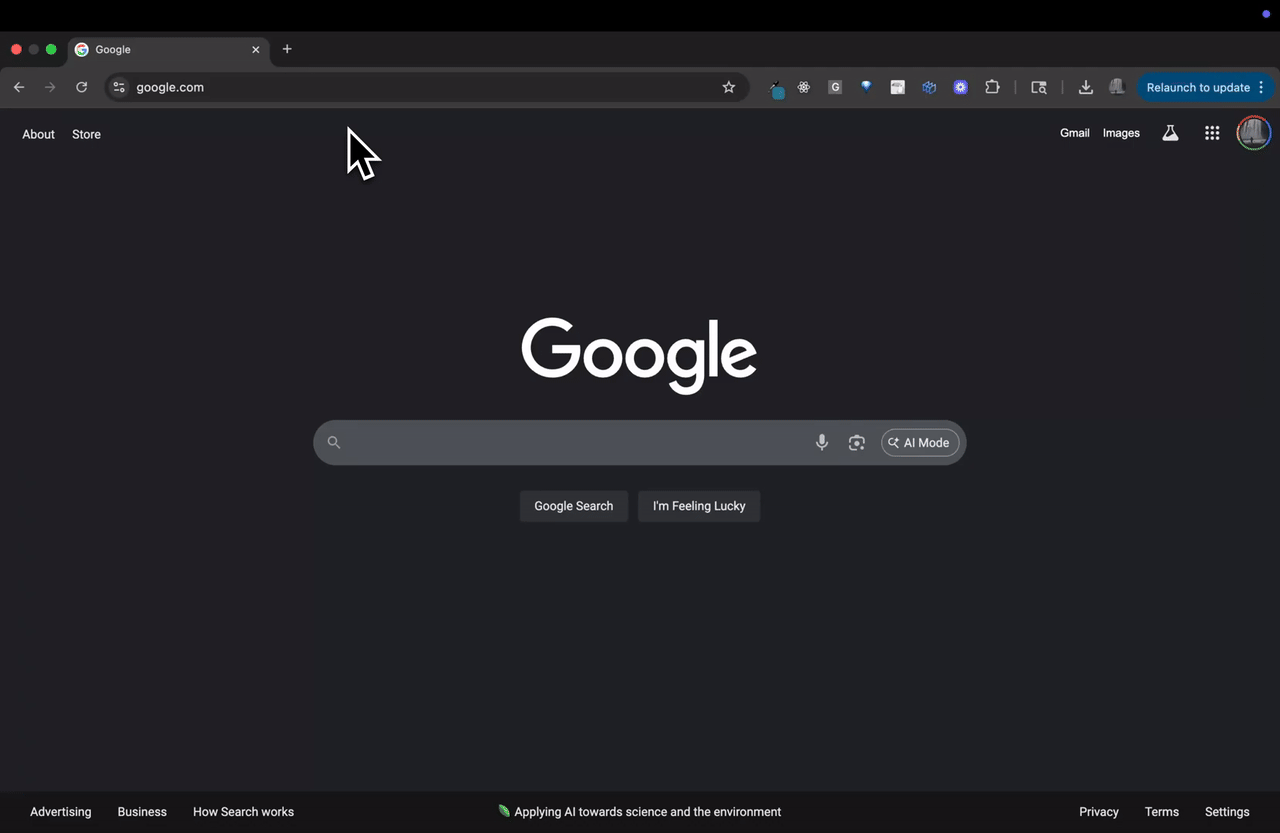Open the About link
Screen dimensions: 1280x833
pos(39,134)
